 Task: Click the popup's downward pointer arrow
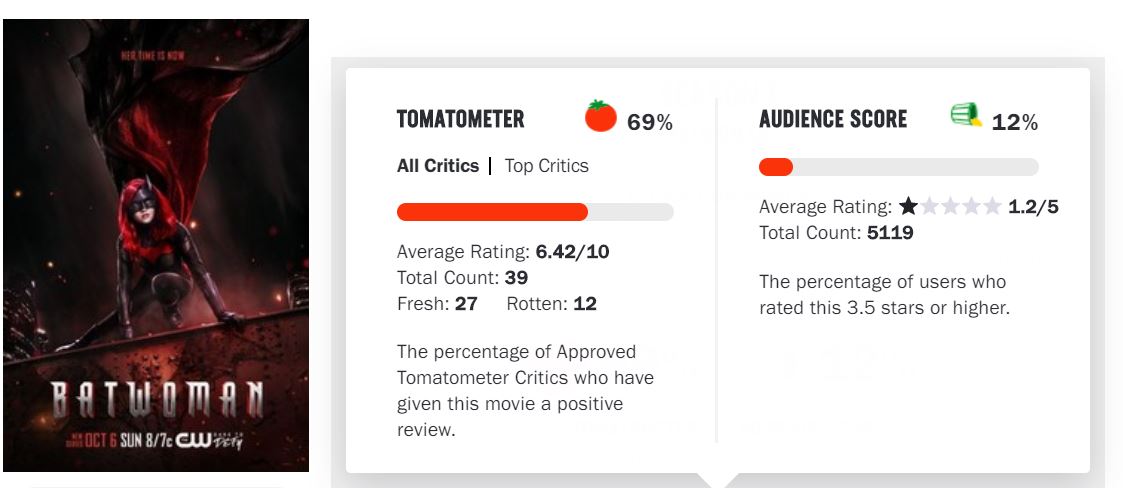click(x=717, y=479)
